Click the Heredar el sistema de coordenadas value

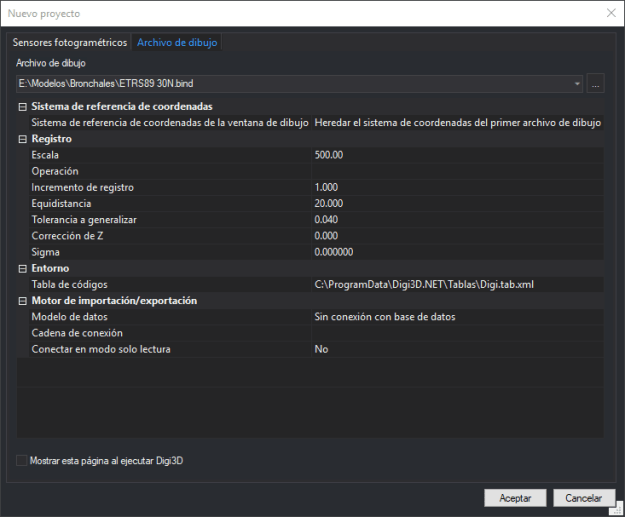(x=456, y=123)
